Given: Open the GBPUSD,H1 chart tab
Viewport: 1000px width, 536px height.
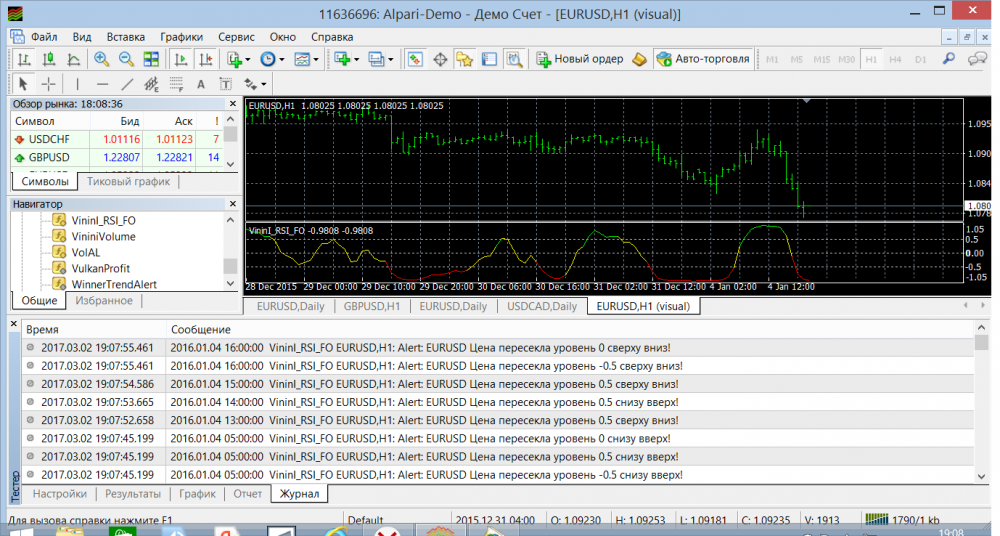Looking at the screenshot, I should click(372, 306).
